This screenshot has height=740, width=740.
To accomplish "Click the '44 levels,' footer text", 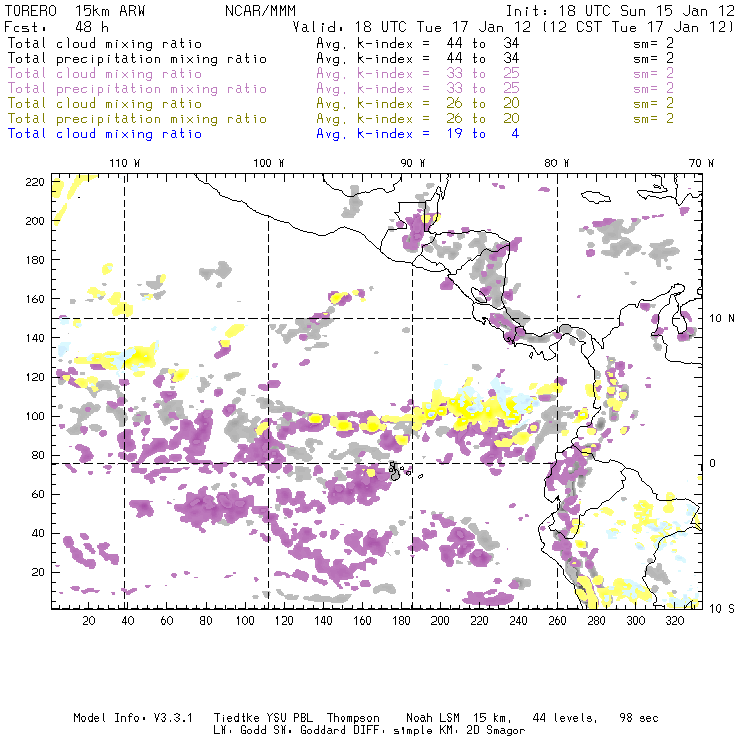I will 565,718.
